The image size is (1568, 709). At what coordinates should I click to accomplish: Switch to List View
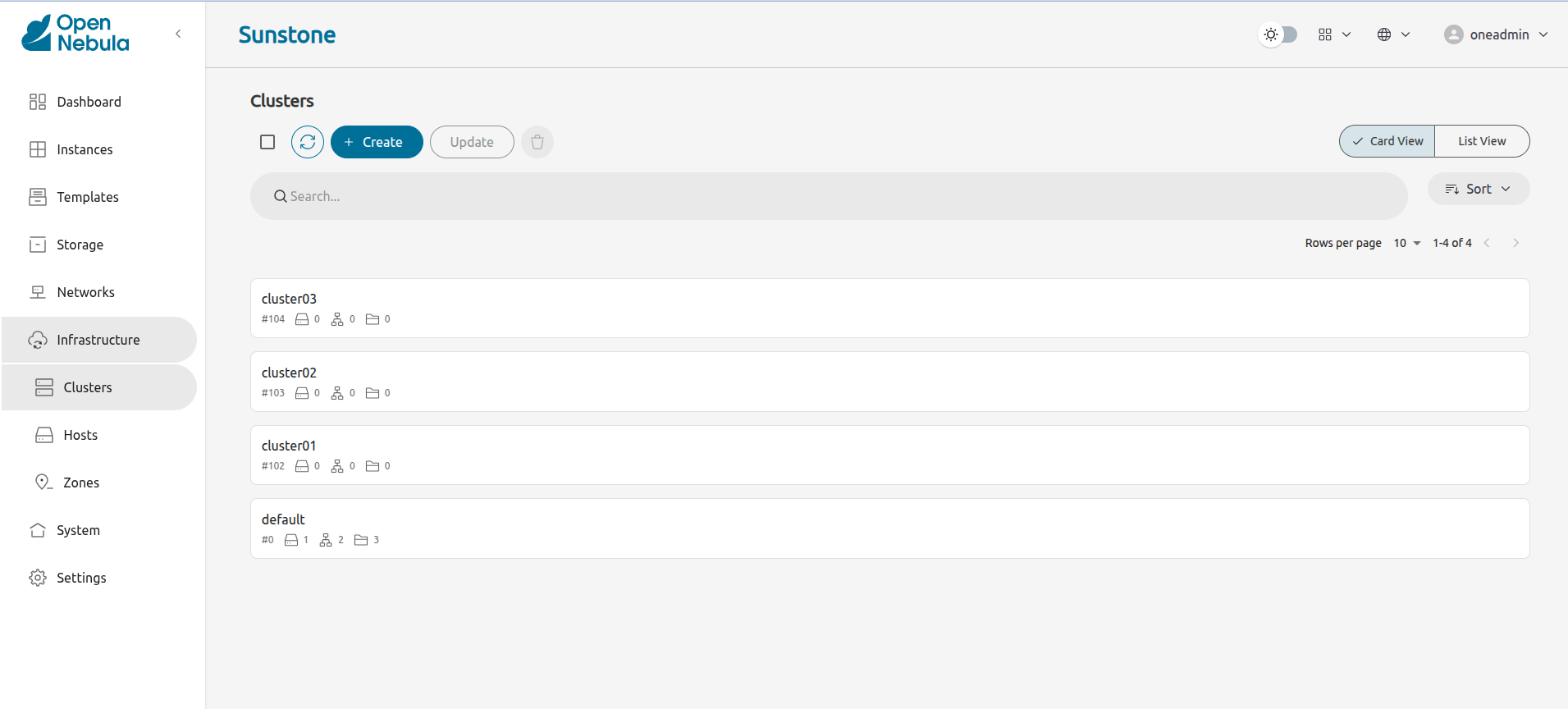point(1481,140)
